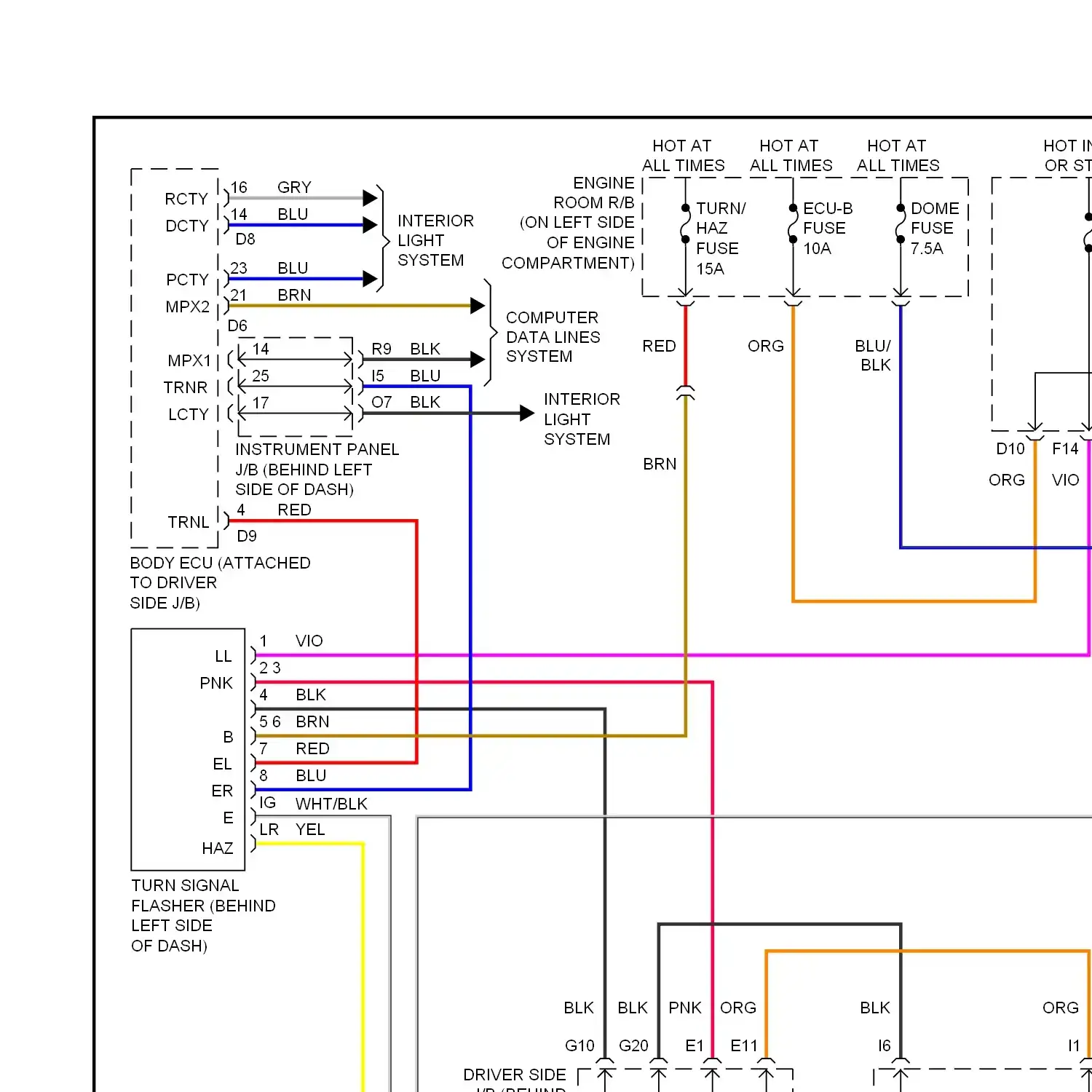This screenshot has height=1092, width=1092.
Task: Select the BLU/BLK wire label
Action: [x=873, y=355]
